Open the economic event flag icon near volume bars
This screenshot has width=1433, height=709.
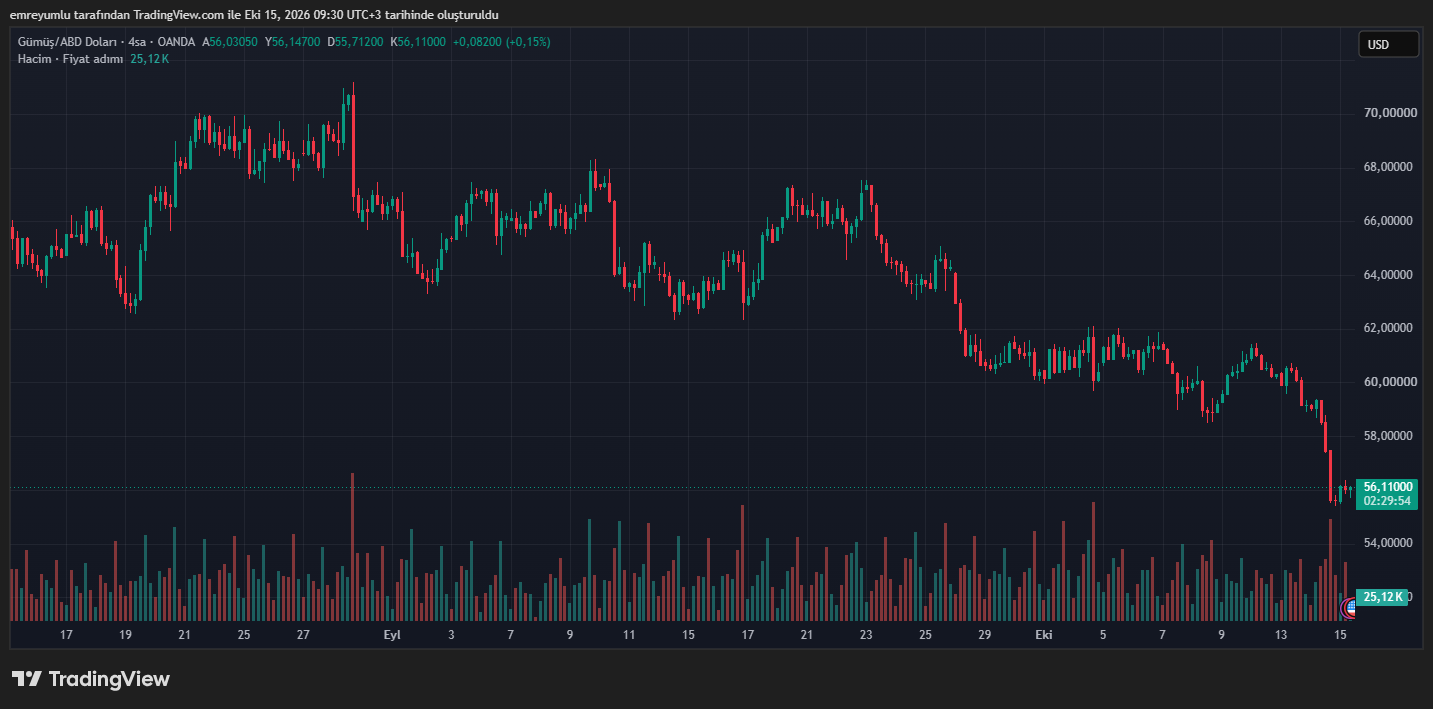point(1349,606)
